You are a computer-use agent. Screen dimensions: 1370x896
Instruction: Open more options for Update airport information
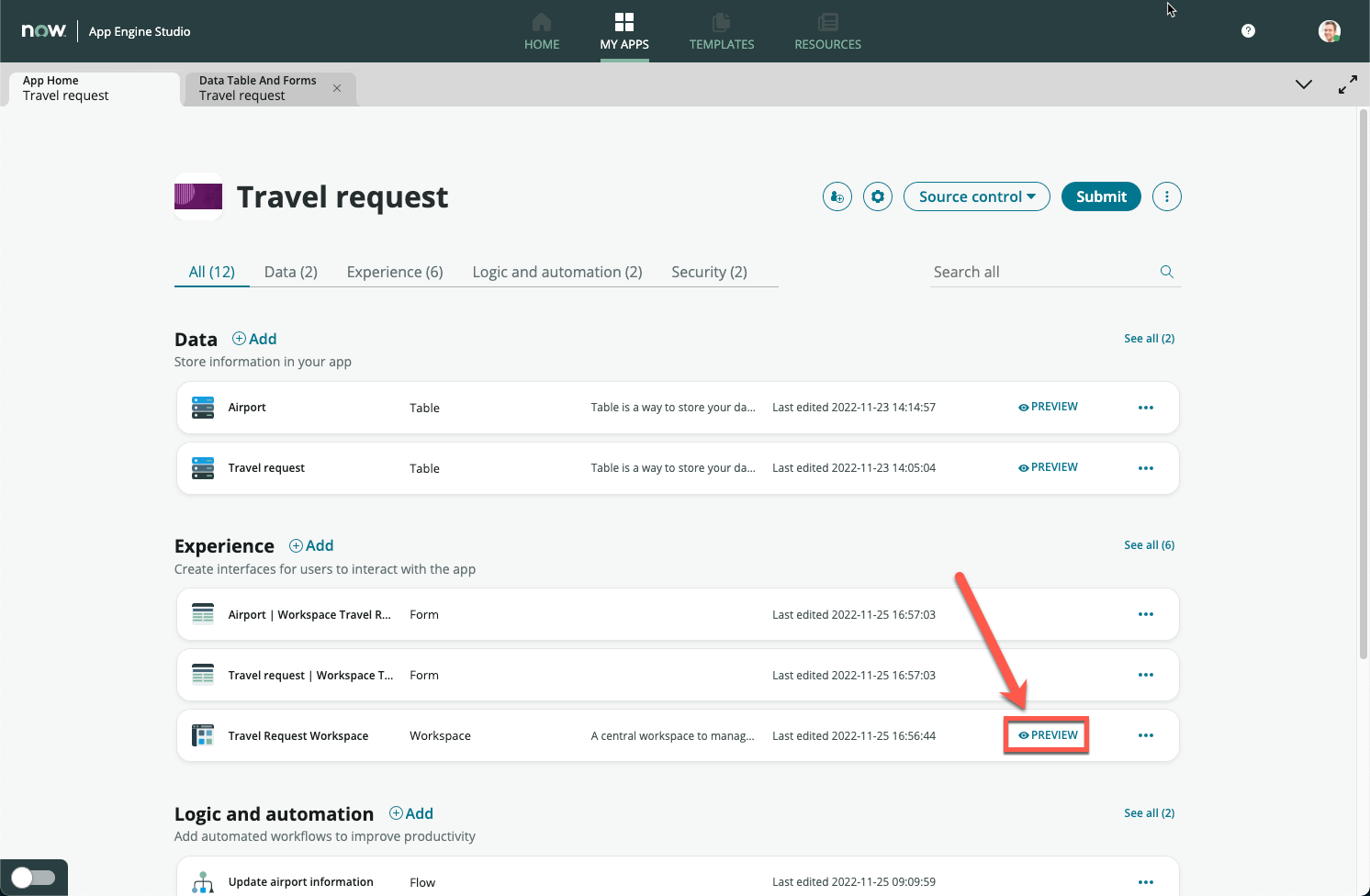pyautogui.click(x=1146, y=882)
